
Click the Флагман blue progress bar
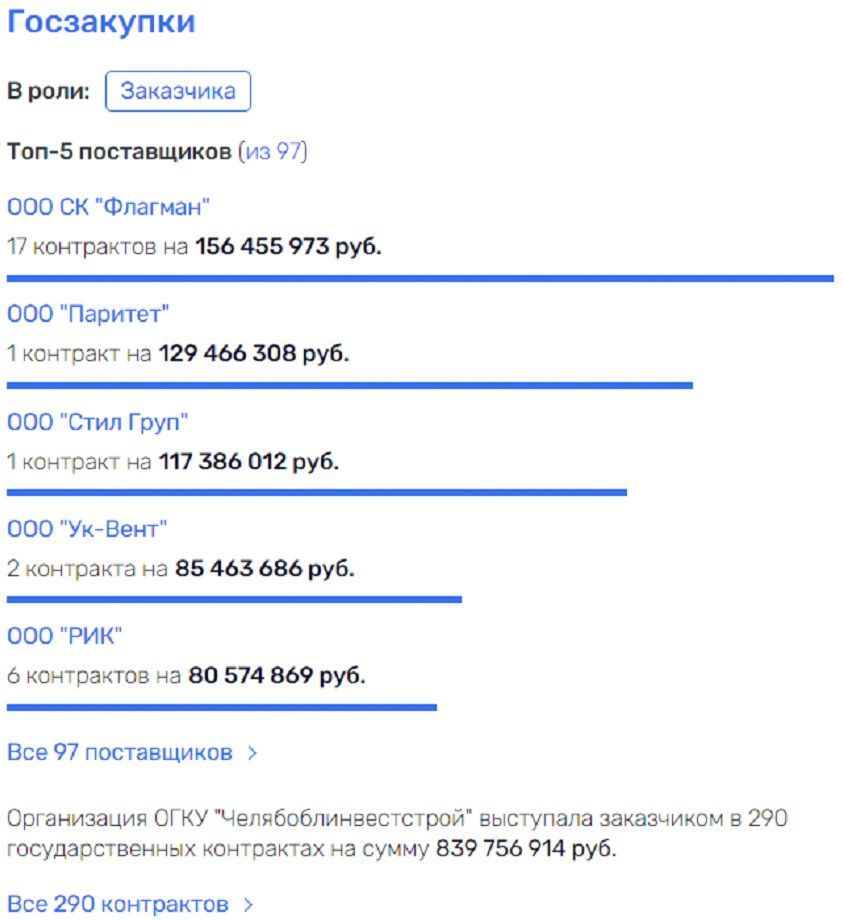point(420,278)
